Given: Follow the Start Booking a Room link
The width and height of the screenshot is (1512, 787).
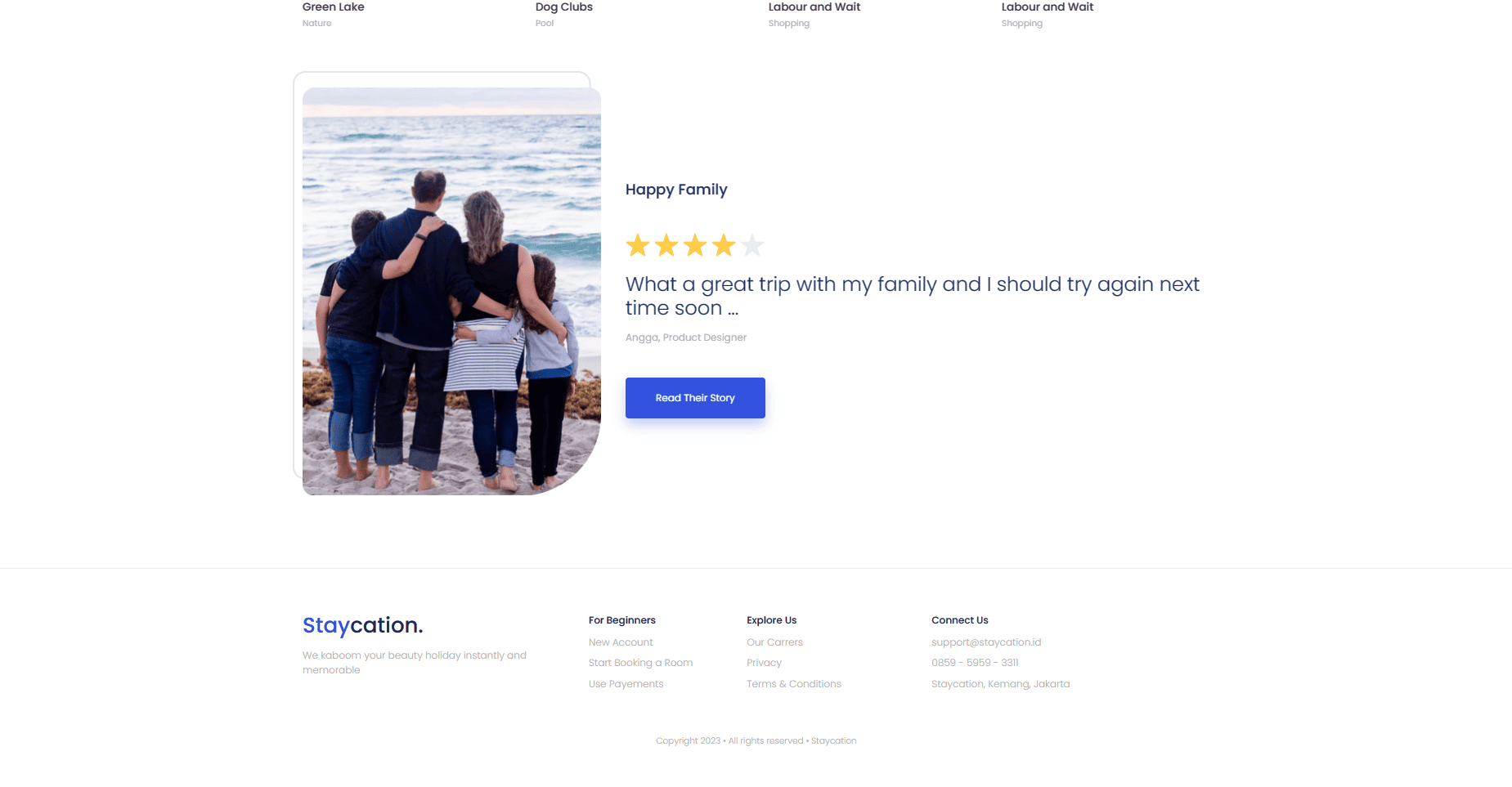Looking at the screenshot, I should [x=640, y=663].
